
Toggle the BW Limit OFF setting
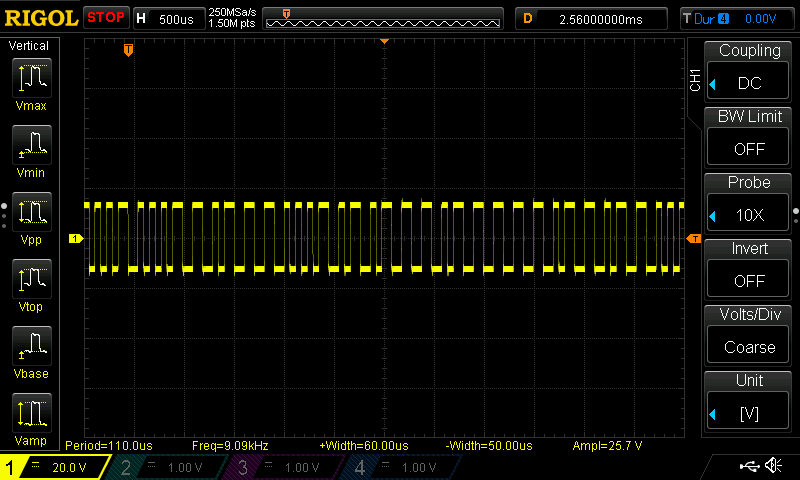(x=749, y=138)
